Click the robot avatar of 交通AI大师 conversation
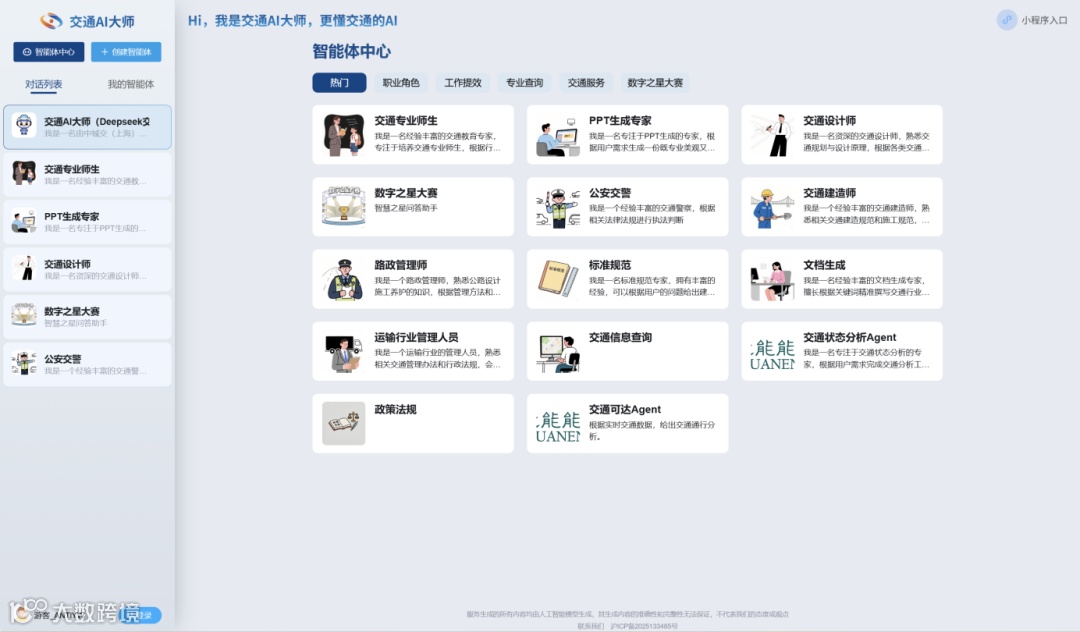 (x=24, y=125)
